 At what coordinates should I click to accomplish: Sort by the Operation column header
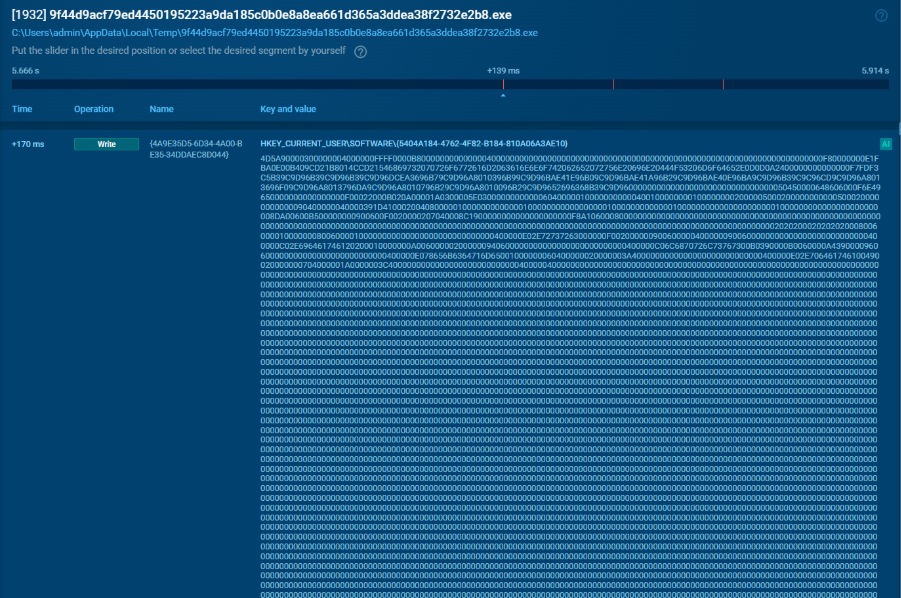(x=94, y=109)
